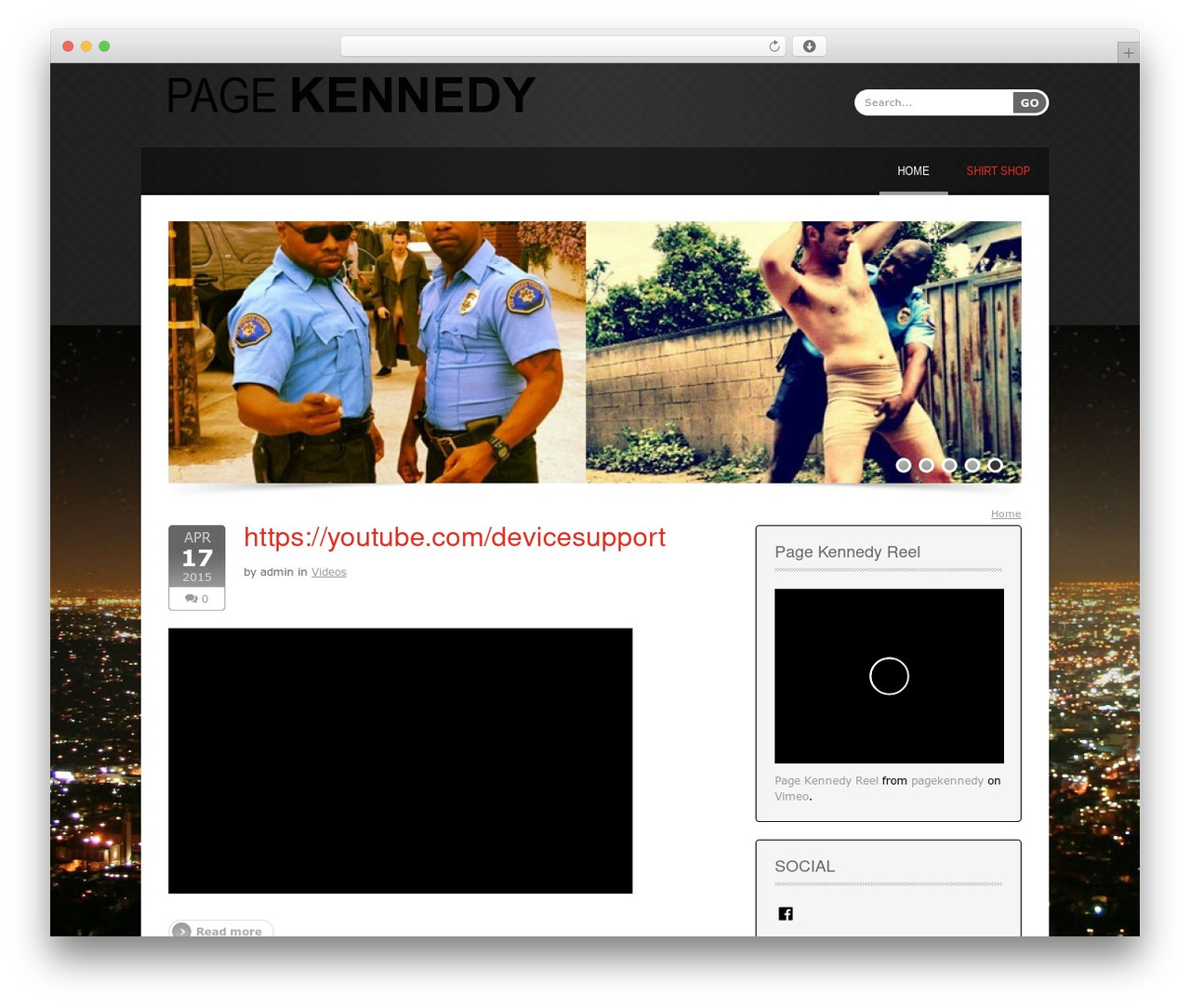1190x1008 pixels.
Task: Open the HOME menu item
Action: (x=913, y=171)
